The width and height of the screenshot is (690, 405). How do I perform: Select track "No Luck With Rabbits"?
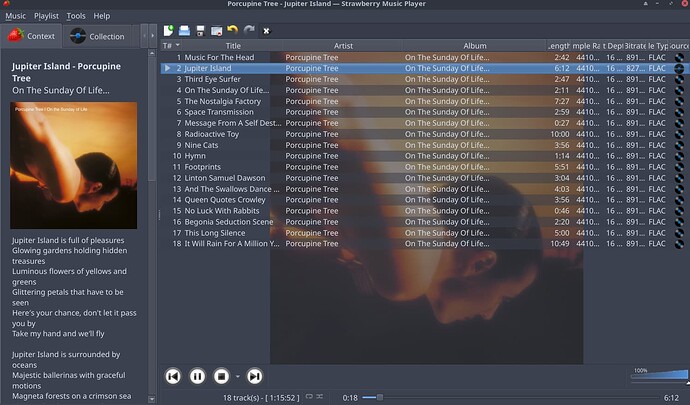[222, 210]
